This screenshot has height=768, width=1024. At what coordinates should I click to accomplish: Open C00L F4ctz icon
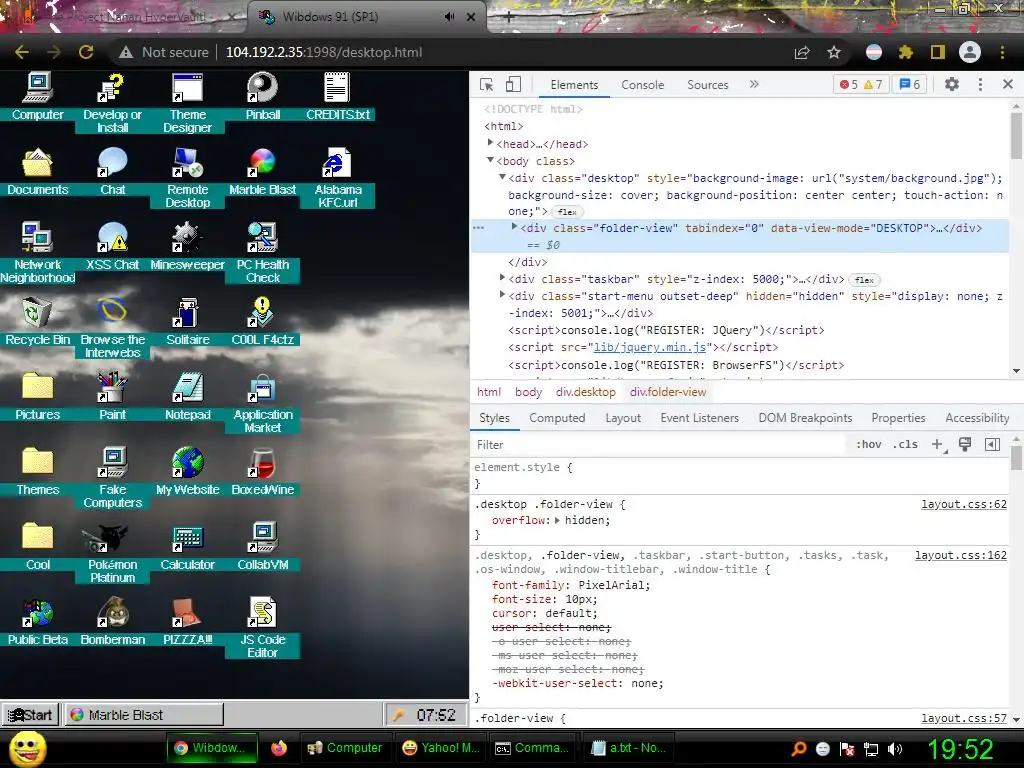pyautogui.click(x=263, y=322)
